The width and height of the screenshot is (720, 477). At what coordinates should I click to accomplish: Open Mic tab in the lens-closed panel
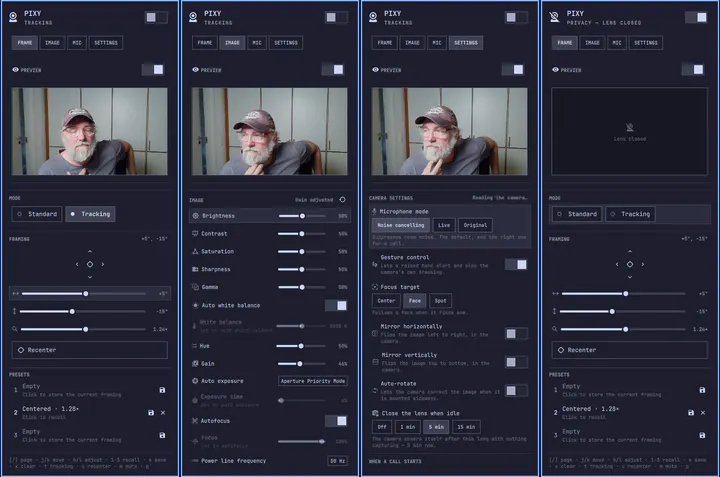617,43
